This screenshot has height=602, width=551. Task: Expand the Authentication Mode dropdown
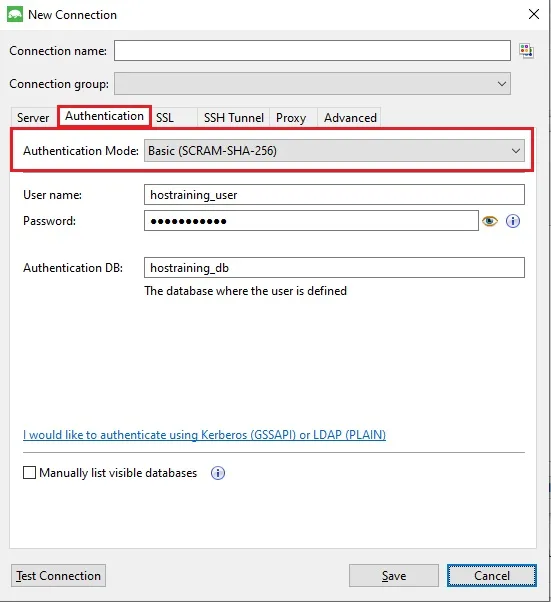point(516,151)
